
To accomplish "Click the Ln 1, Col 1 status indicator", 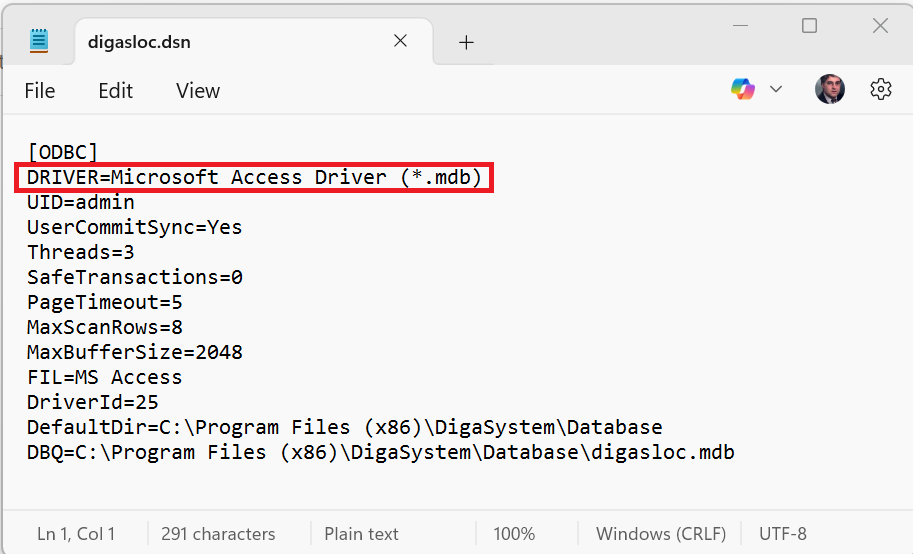I will point(76,534).
